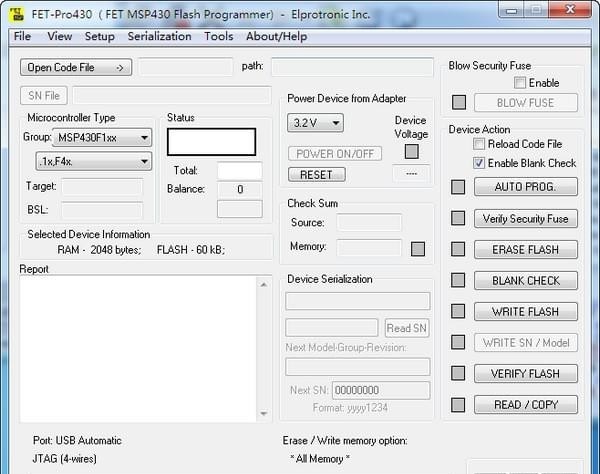Click the RESET button
This screenshot has width=600, height=474.
coord(316,175)
